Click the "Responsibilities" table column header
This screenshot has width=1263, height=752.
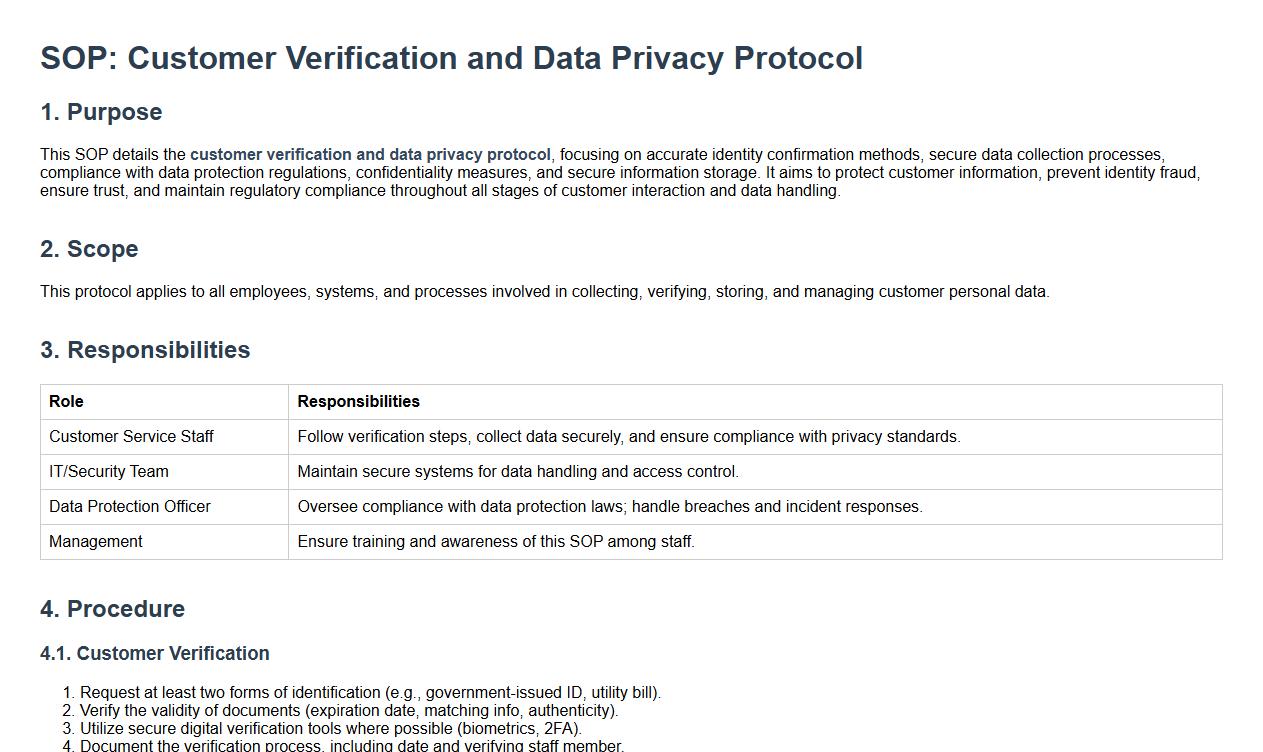tap(358, 402)
